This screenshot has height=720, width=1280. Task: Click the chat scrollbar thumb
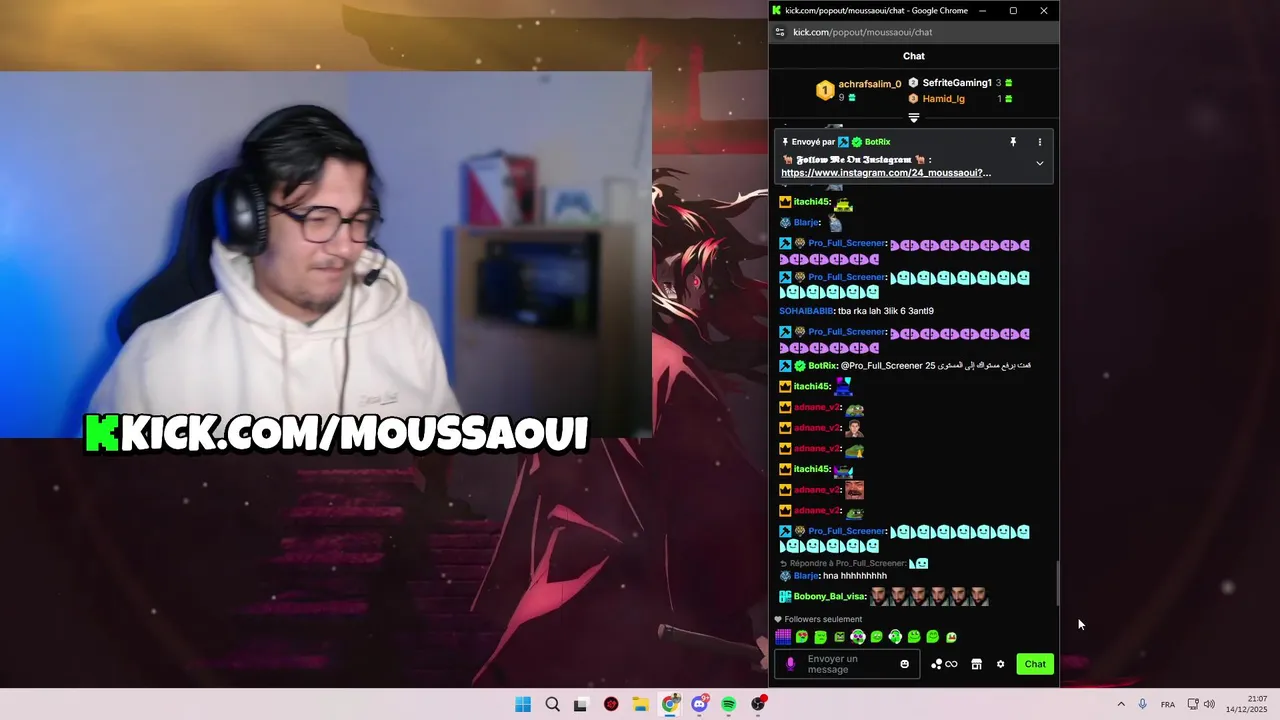1058,583
